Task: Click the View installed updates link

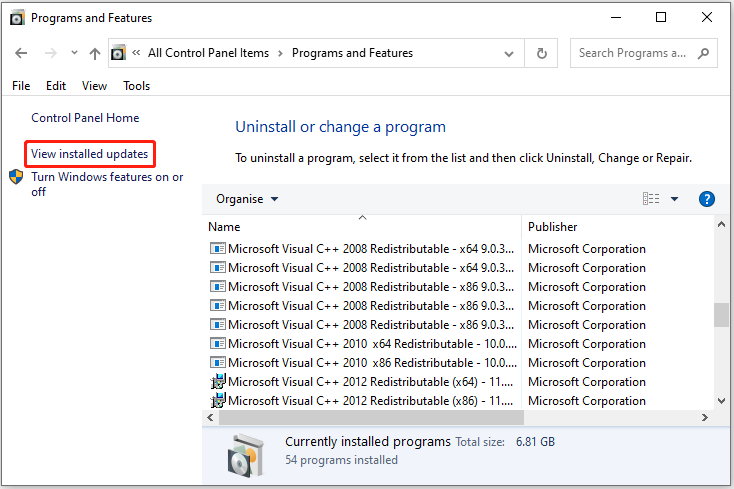Action: tap(90, 154)
